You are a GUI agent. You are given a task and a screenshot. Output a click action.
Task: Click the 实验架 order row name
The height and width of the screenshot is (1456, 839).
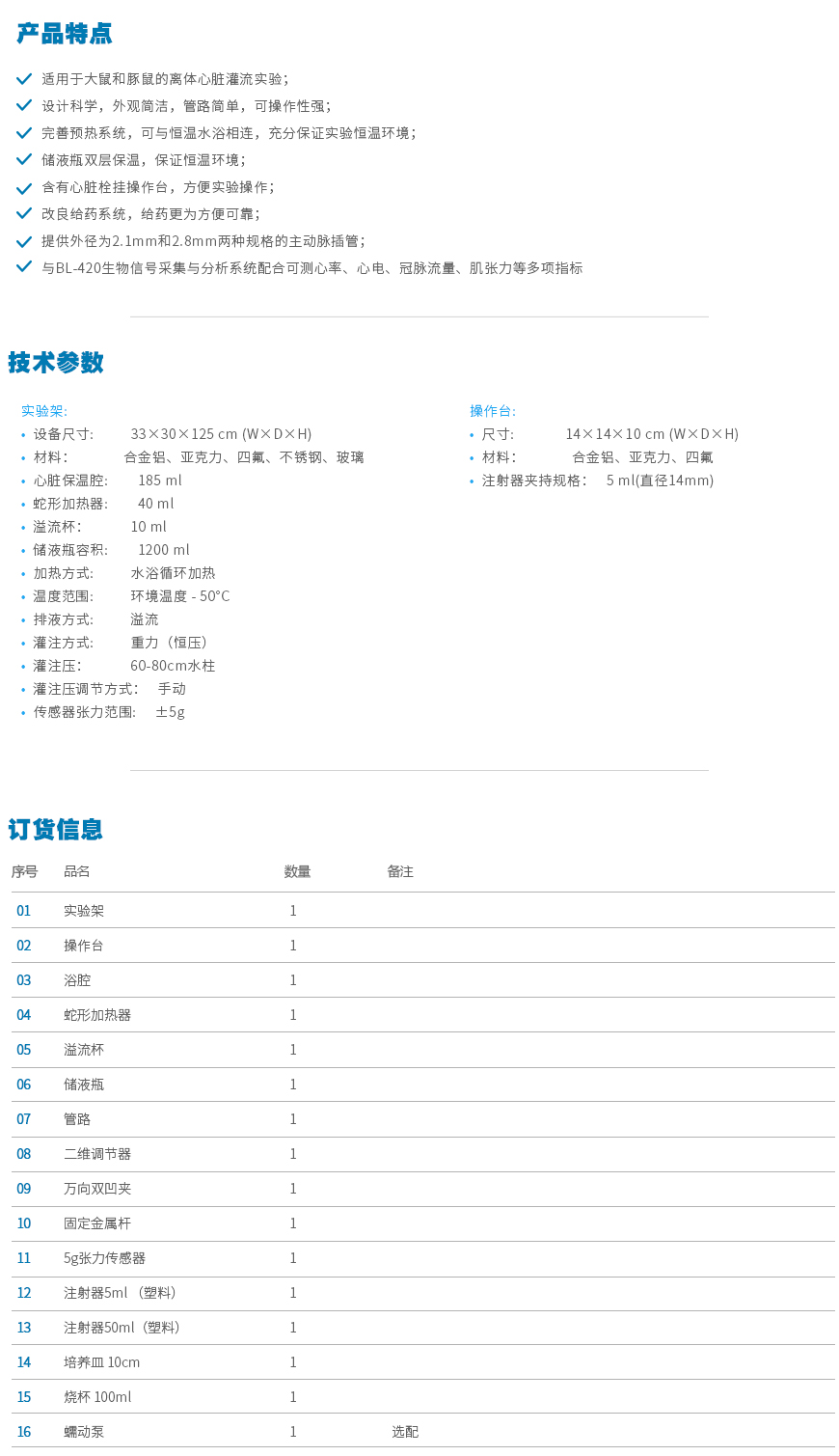(x=84, y=911)
